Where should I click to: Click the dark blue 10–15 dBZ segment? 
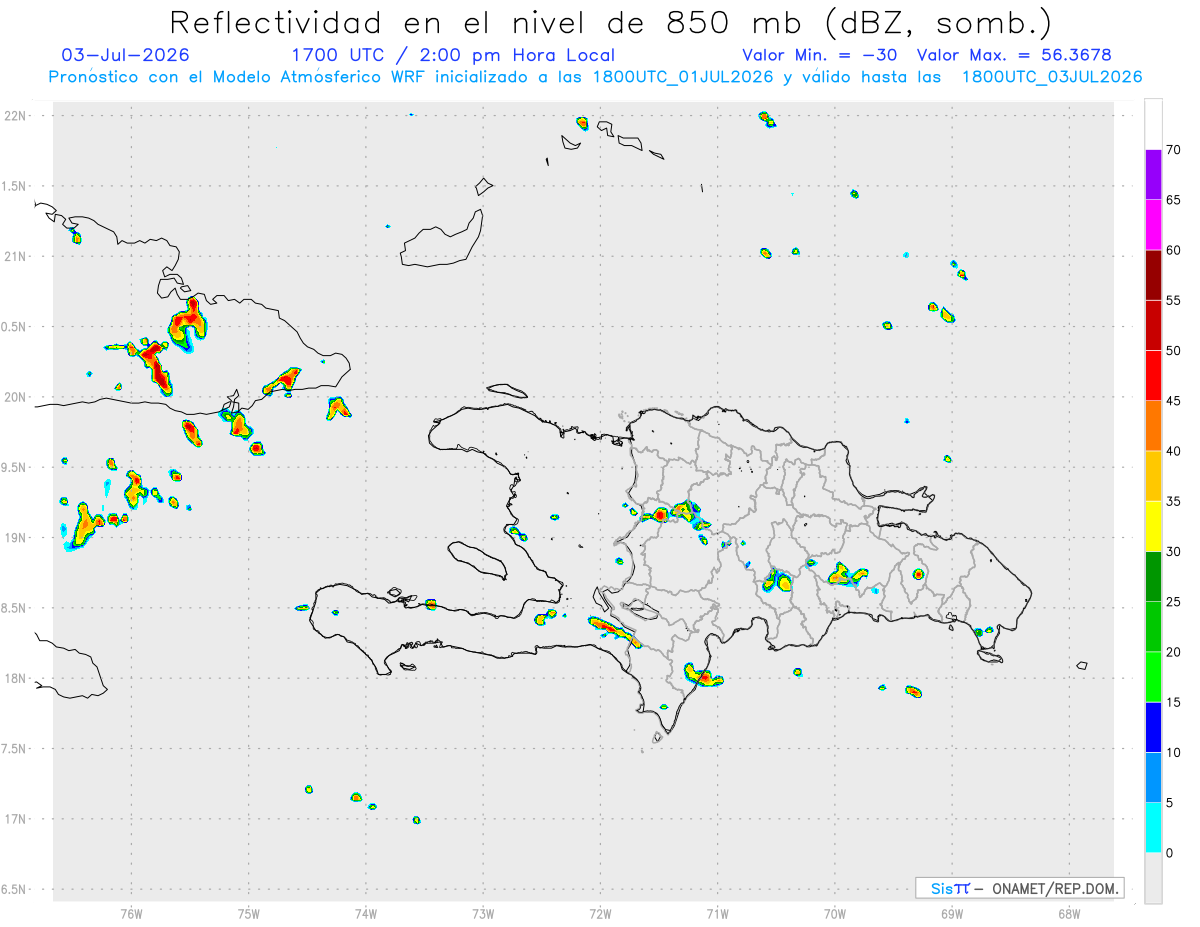tap(1153, 727)
